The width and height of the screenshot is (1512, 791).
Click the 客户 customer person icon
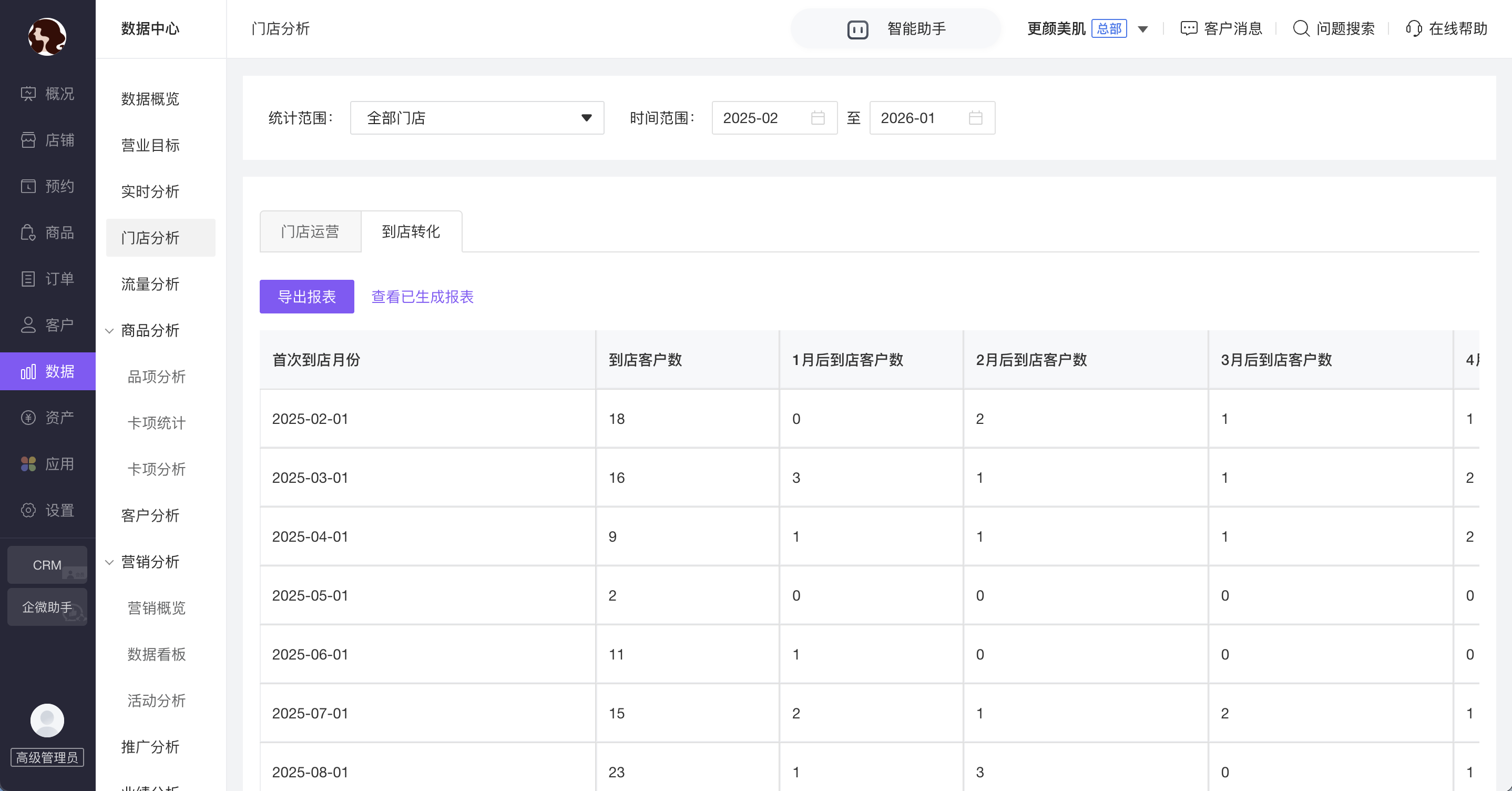tap(28, 326)
